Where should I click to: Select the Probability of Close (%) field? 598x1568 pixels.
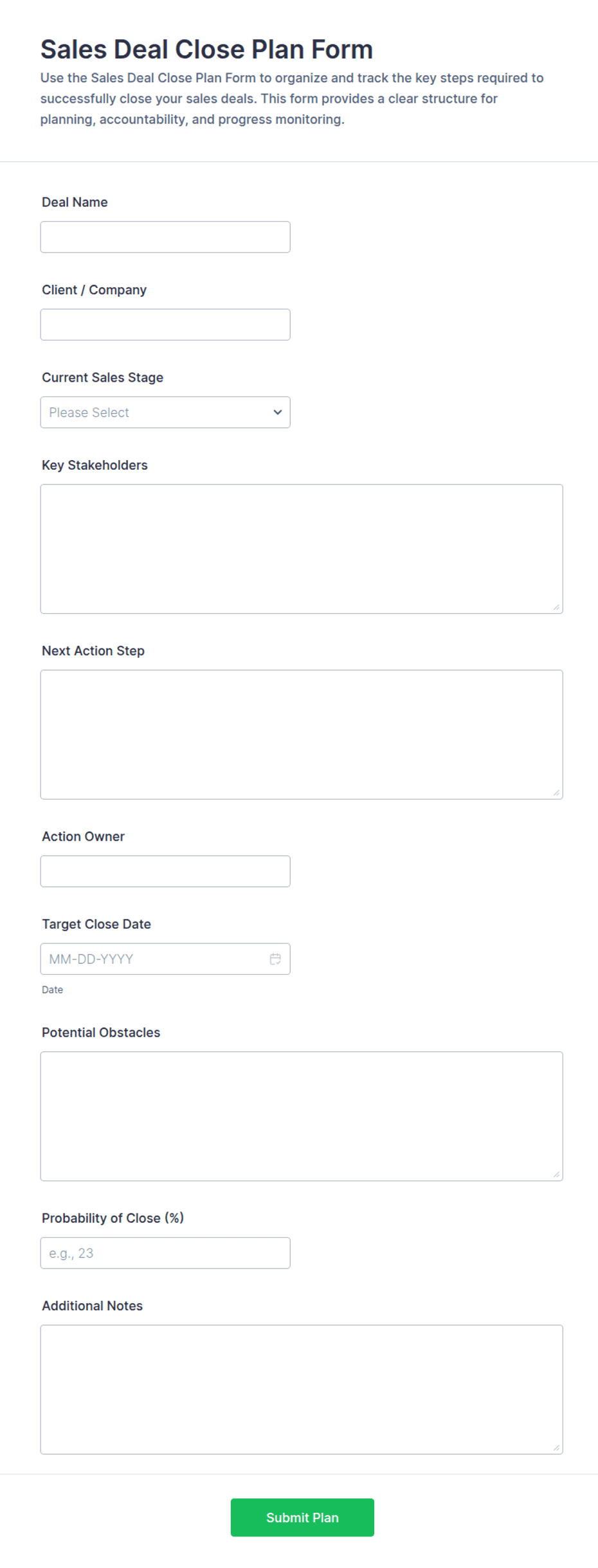tap(165, 1253)
